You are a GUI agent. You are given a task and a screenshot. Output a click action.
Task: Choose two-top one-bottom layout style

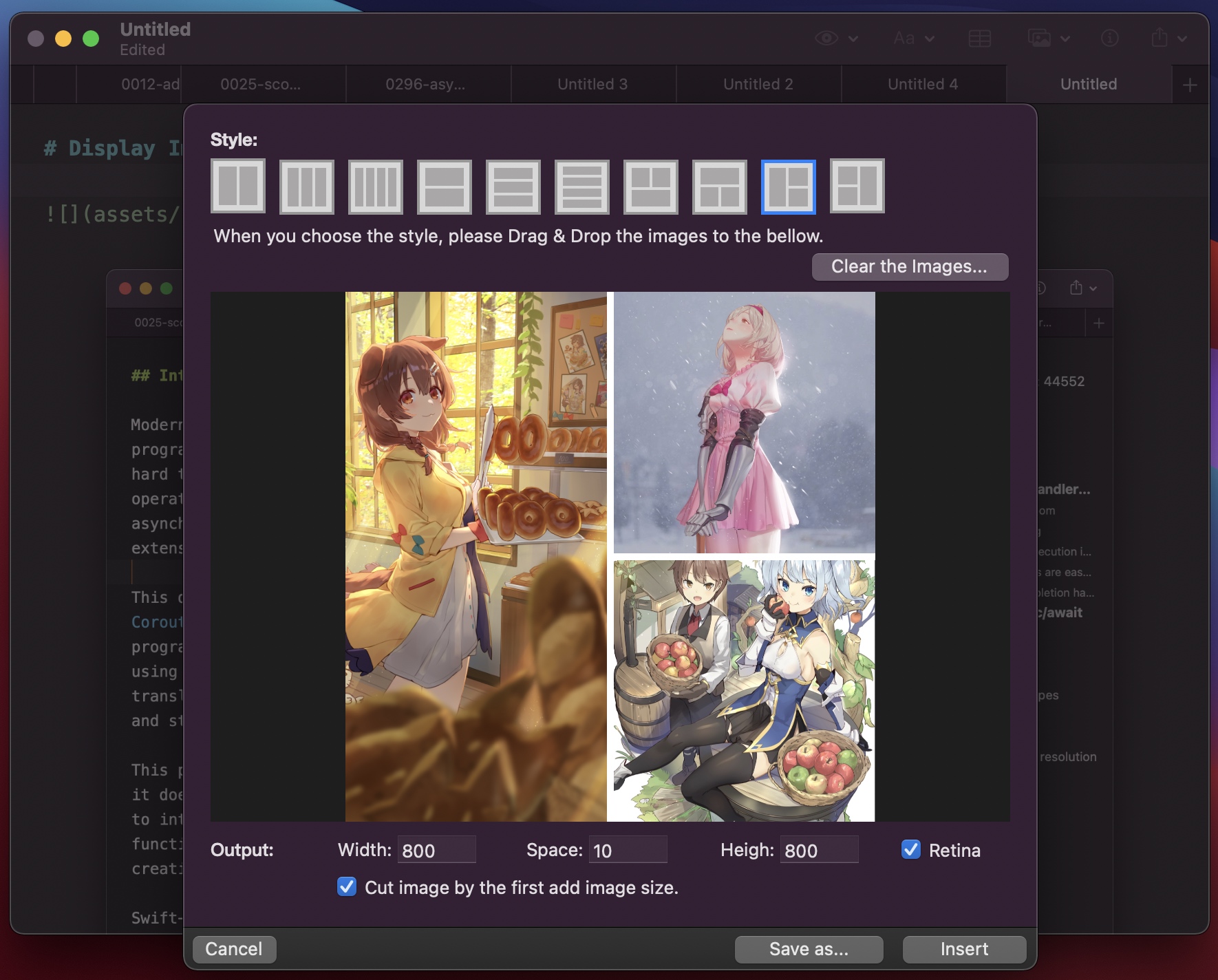(x=651, y=187)
